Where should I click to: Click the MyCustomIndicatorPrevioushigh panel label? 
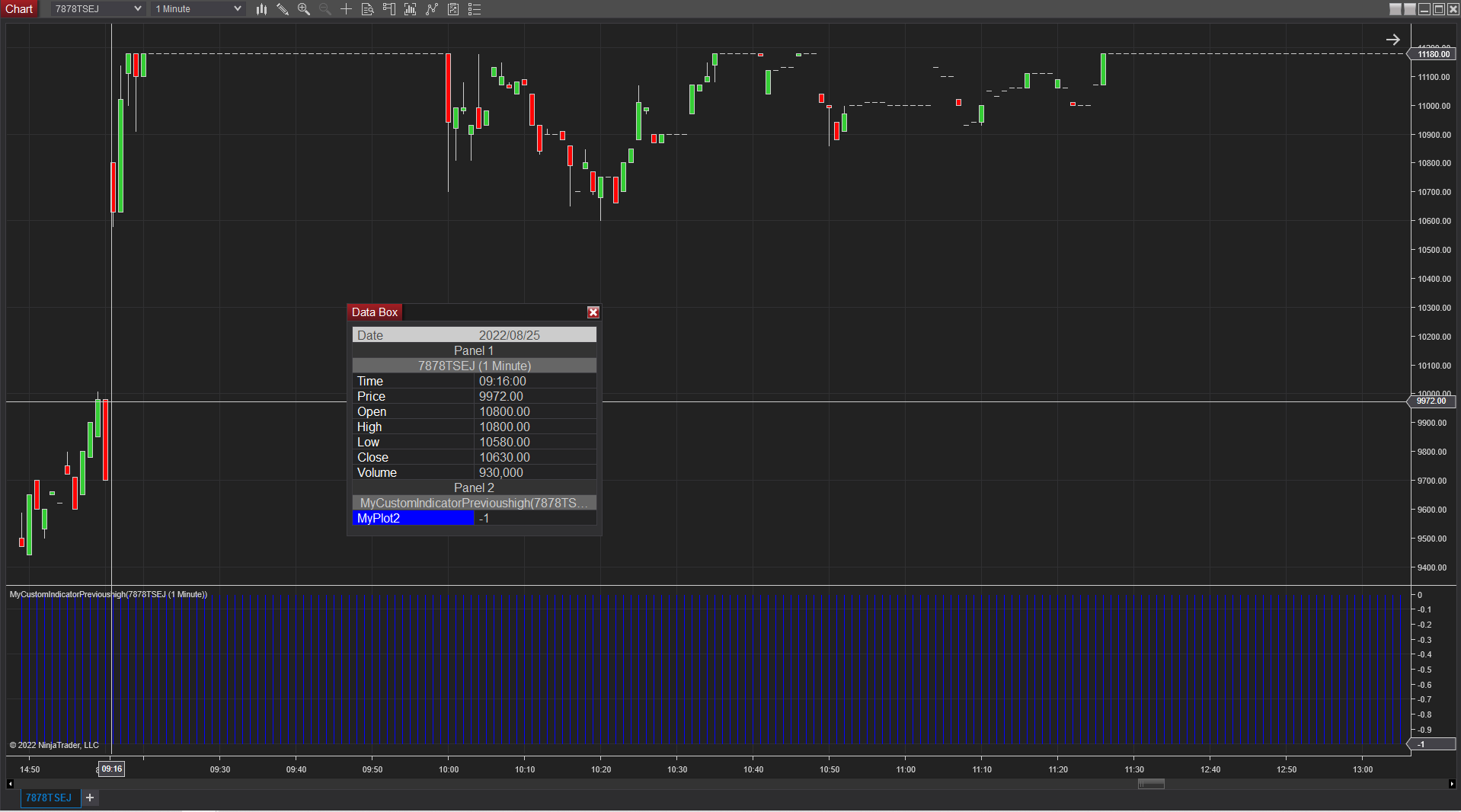tap(108, 594)
